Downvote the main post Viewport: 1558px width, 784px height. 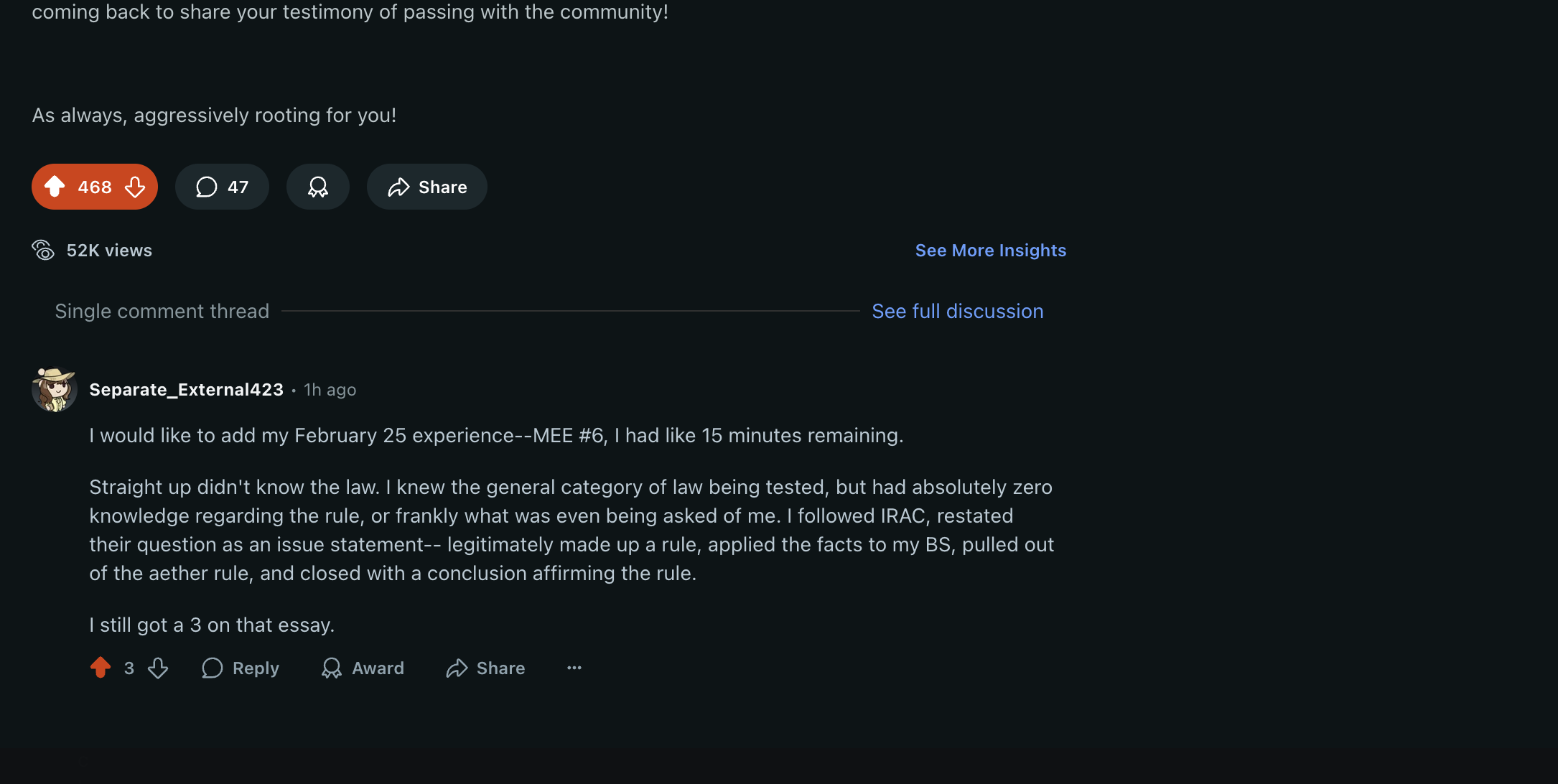coord(135,187)
